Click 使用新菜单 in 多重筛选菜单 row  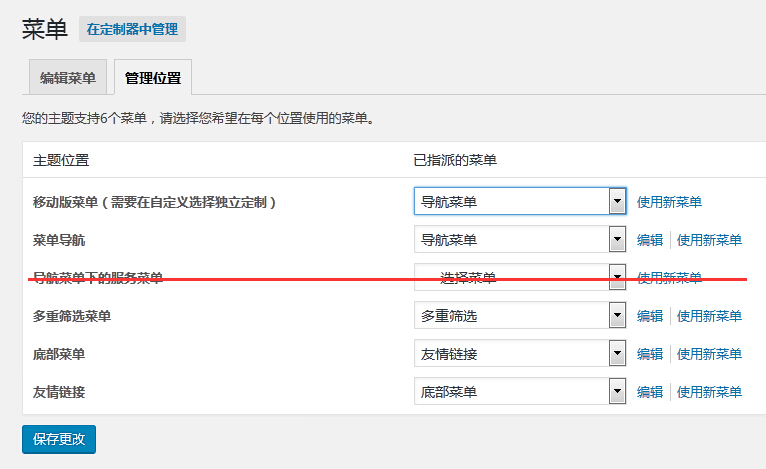709,316
